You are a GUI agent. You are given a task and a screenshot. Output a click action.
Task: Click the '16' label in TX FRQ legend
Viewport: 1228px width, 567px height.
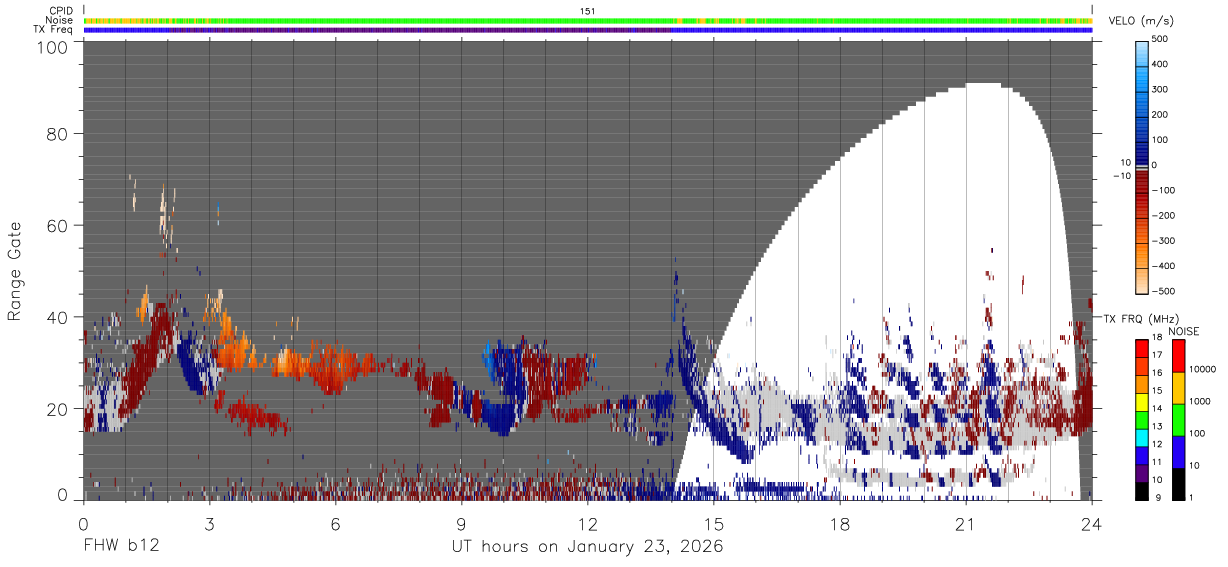tap(1158, 373)
